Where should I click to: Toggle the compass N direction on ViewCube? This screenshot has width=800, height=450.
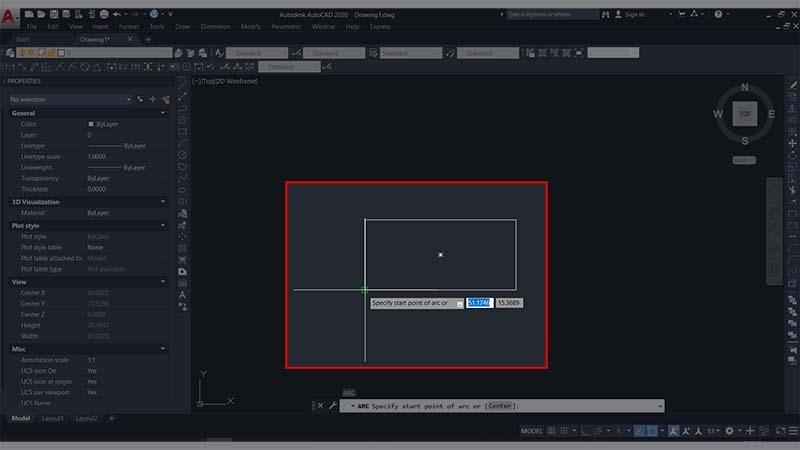pos(745,87)
